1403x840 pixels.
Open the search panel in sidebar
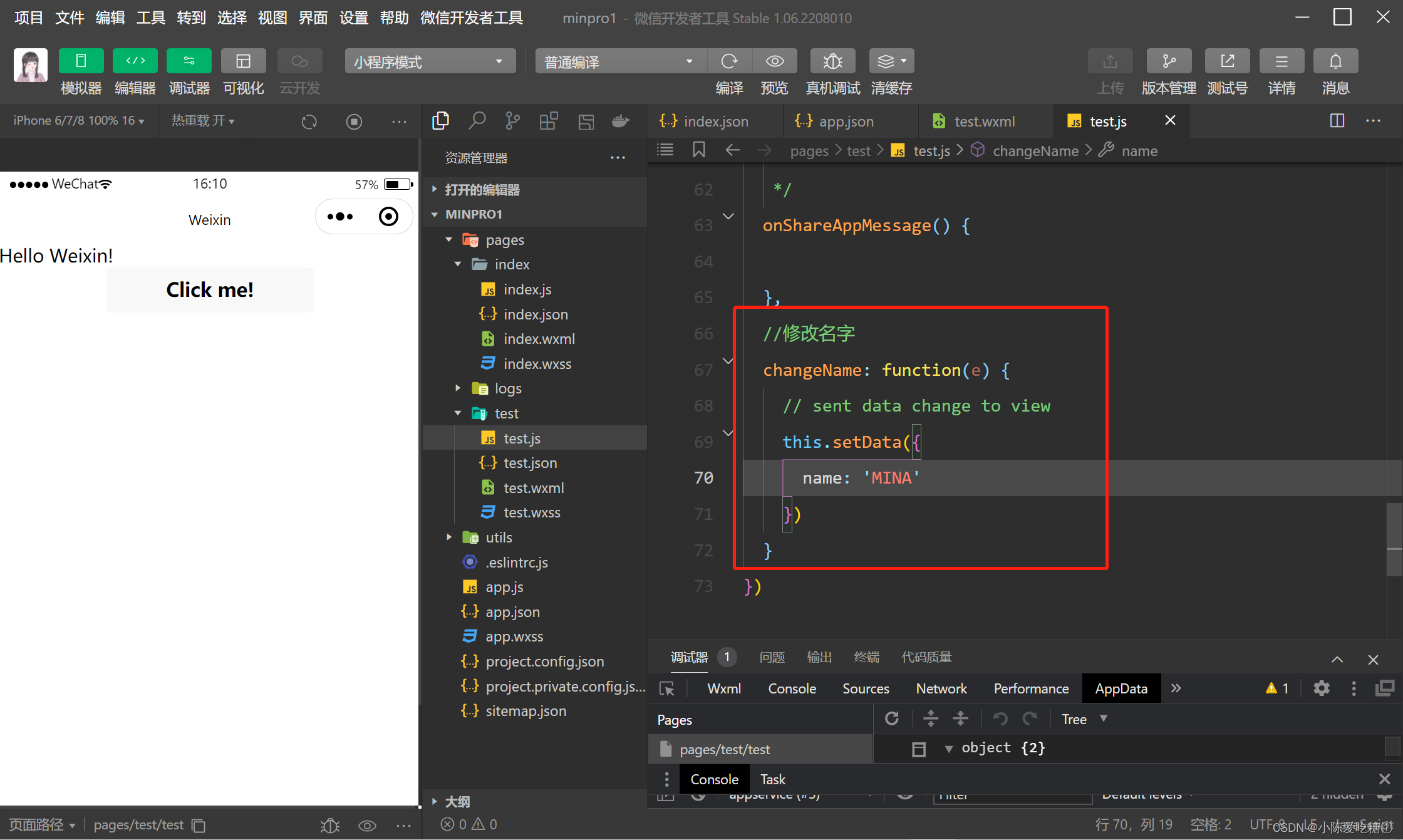[x=477, y=120]
